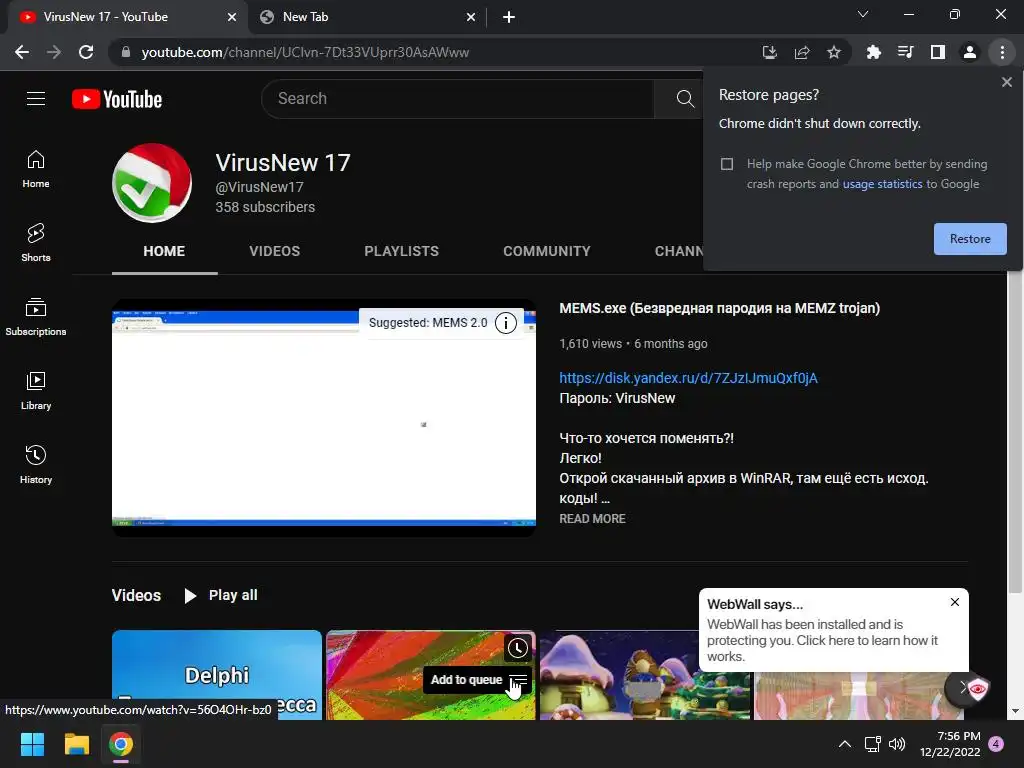Click the Videos section heading
The width and height of the screenshot is (1024, 768).
coord(136,596)
